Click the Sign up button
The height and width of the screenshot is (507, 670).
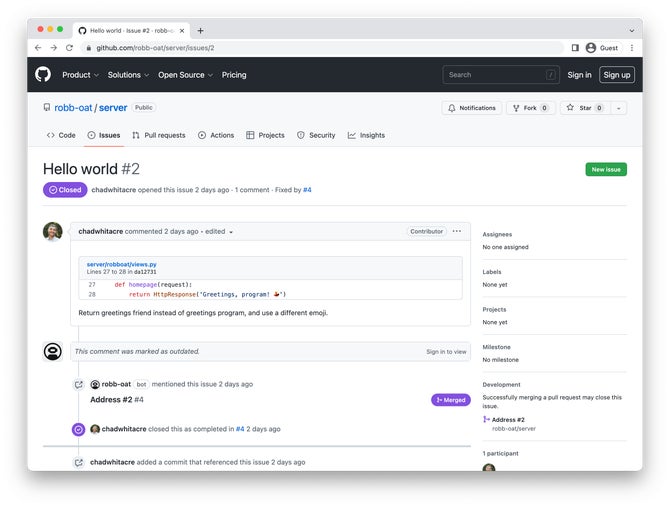tap(617, 75)
